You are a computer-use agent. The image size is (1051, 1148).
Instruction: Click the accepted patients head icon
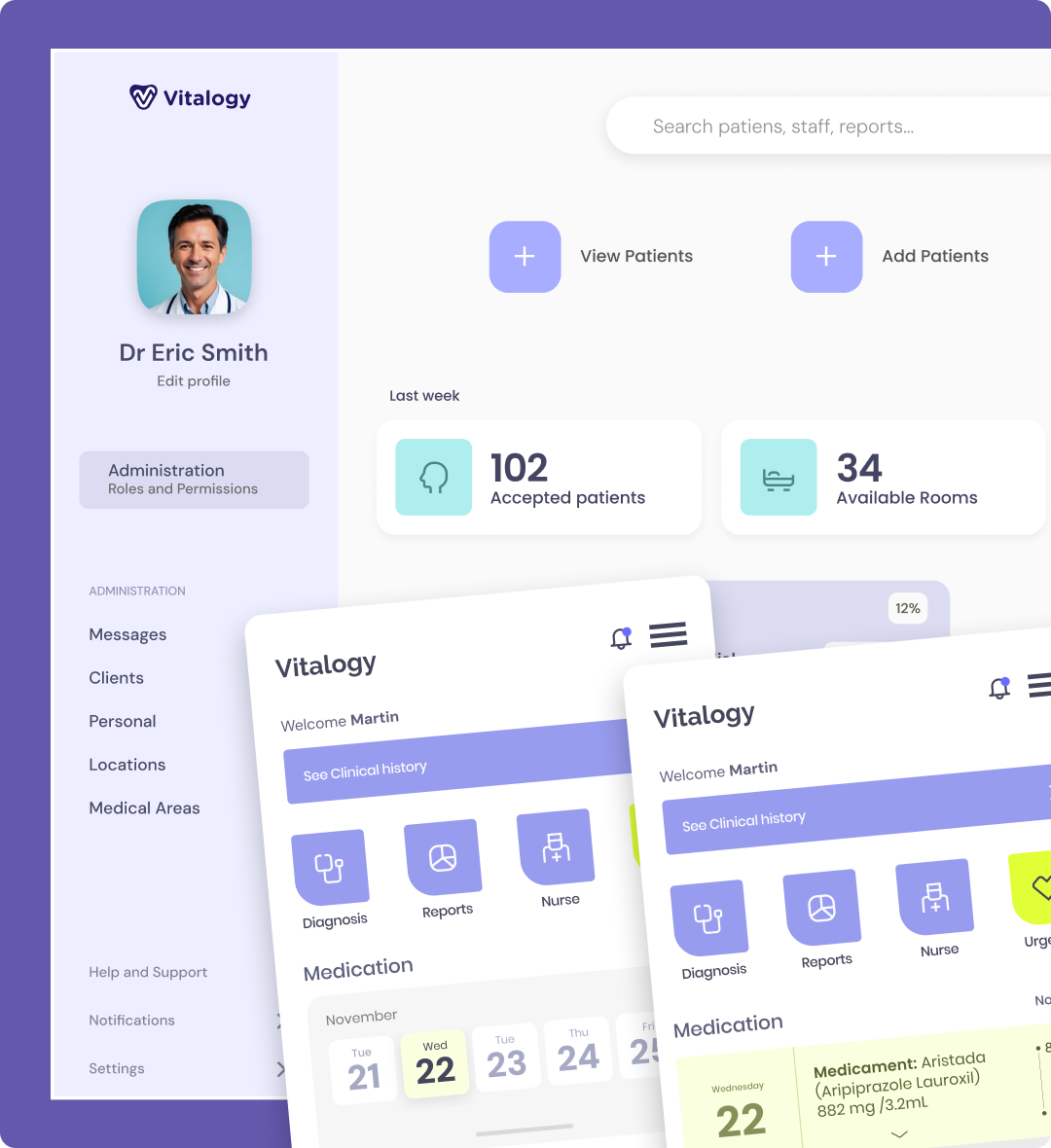pyautogui.click(x=433, y=477)
